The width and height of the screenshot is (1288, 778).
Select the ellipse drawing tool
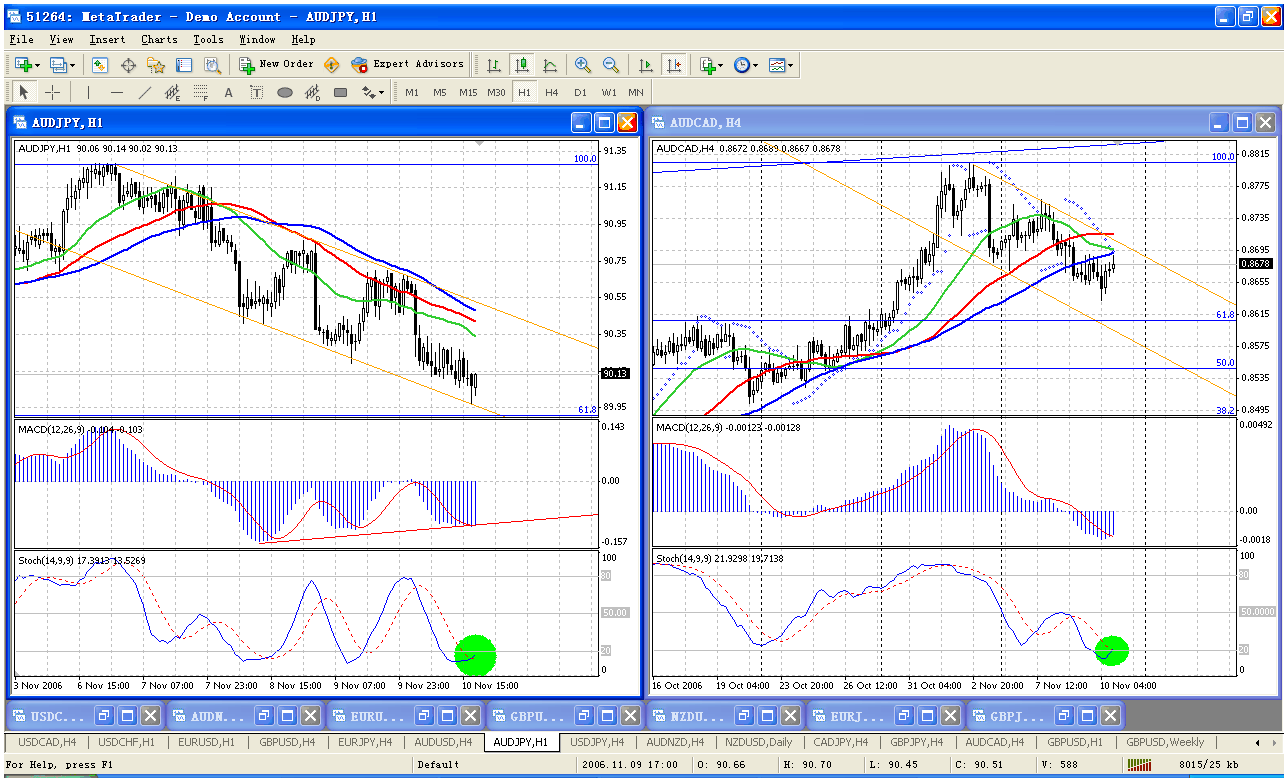285,93
